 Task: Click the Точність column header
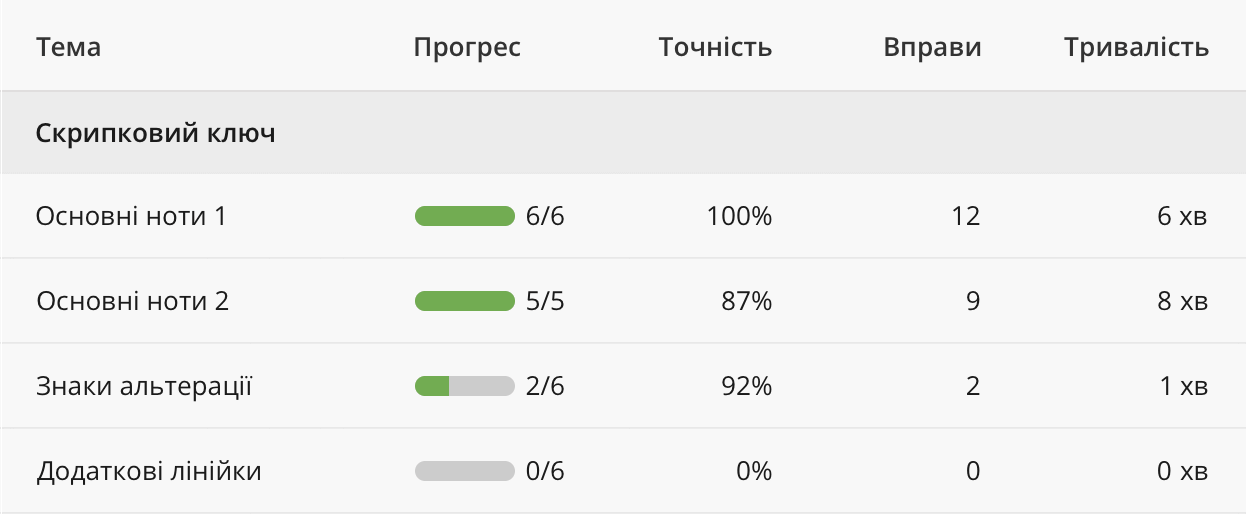coord(715,47)
